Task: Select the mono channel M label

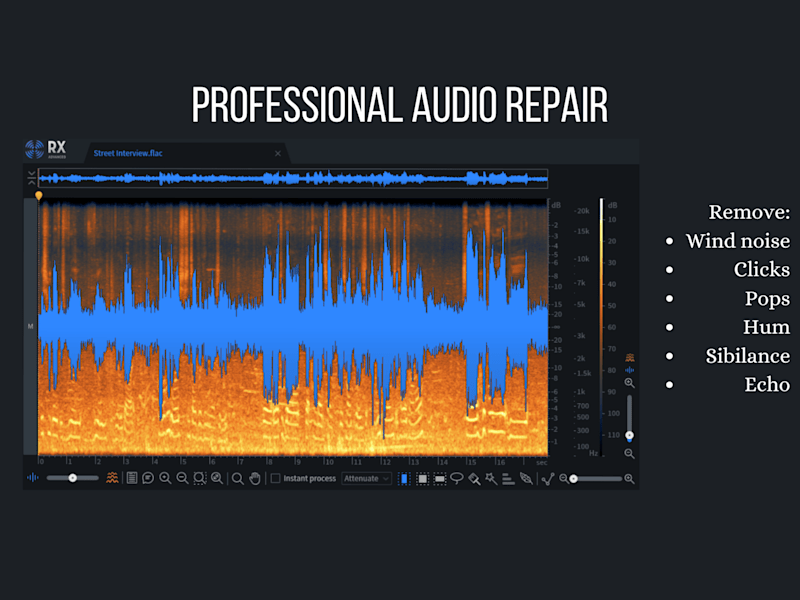Action: (x=31, y=326)
